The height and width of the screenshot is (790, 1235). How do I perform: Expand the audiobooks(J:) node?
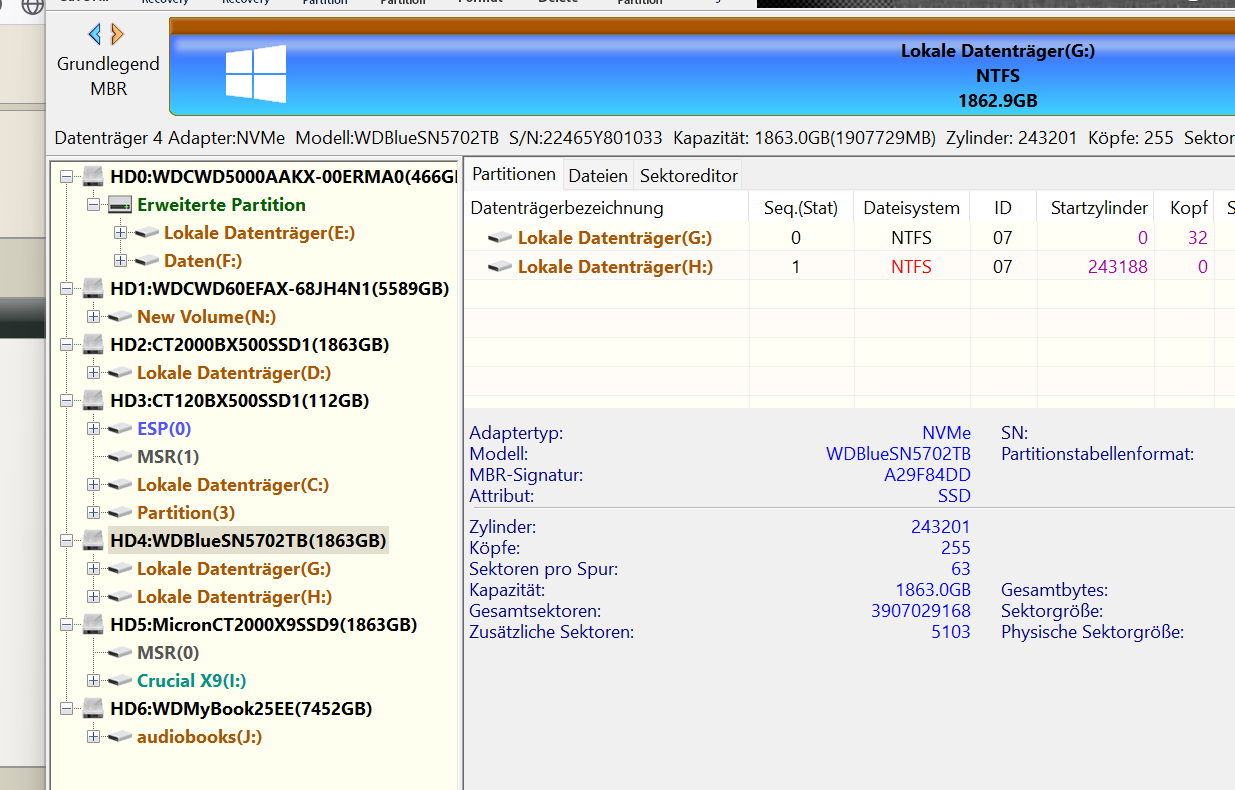(94, 737)
